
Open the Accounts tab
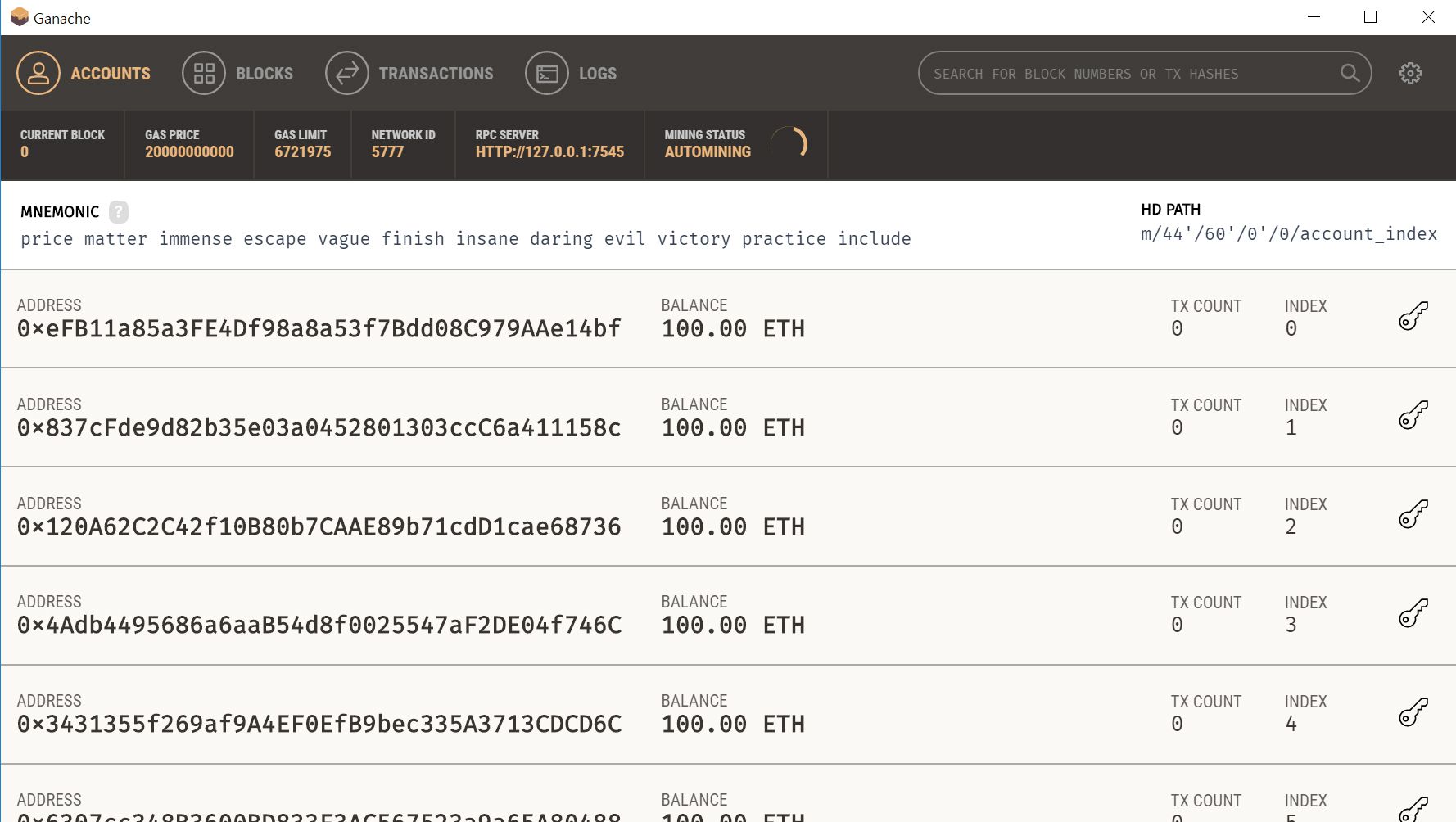pyautogui.click(x=84, y=74)
